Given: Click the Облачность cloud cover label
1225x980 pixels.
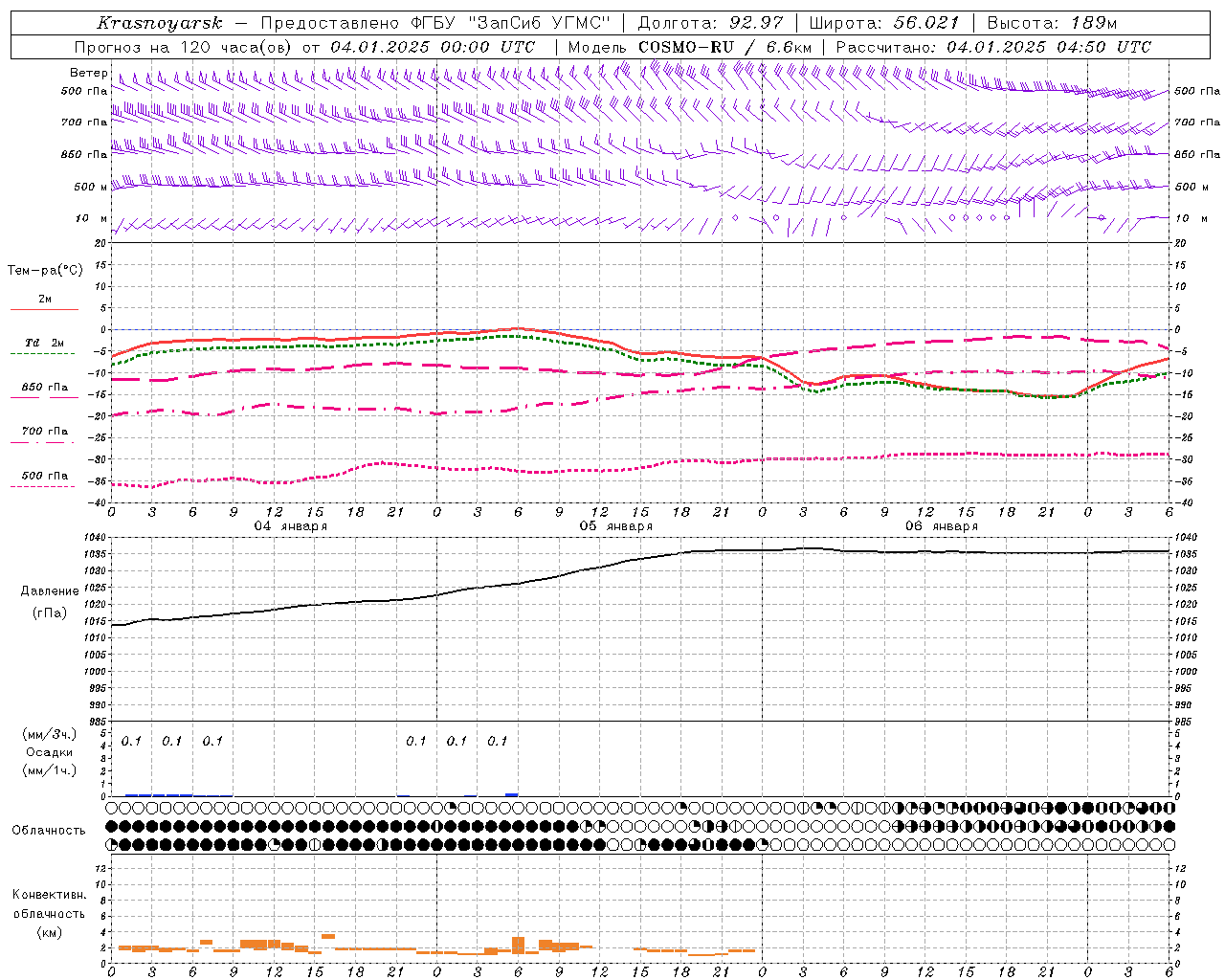Looking at the screenshot, I should pos(49,830).
